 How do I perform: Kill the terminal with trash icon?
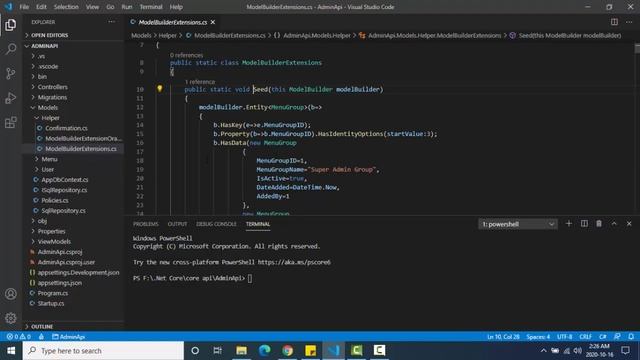coord(599,224)
